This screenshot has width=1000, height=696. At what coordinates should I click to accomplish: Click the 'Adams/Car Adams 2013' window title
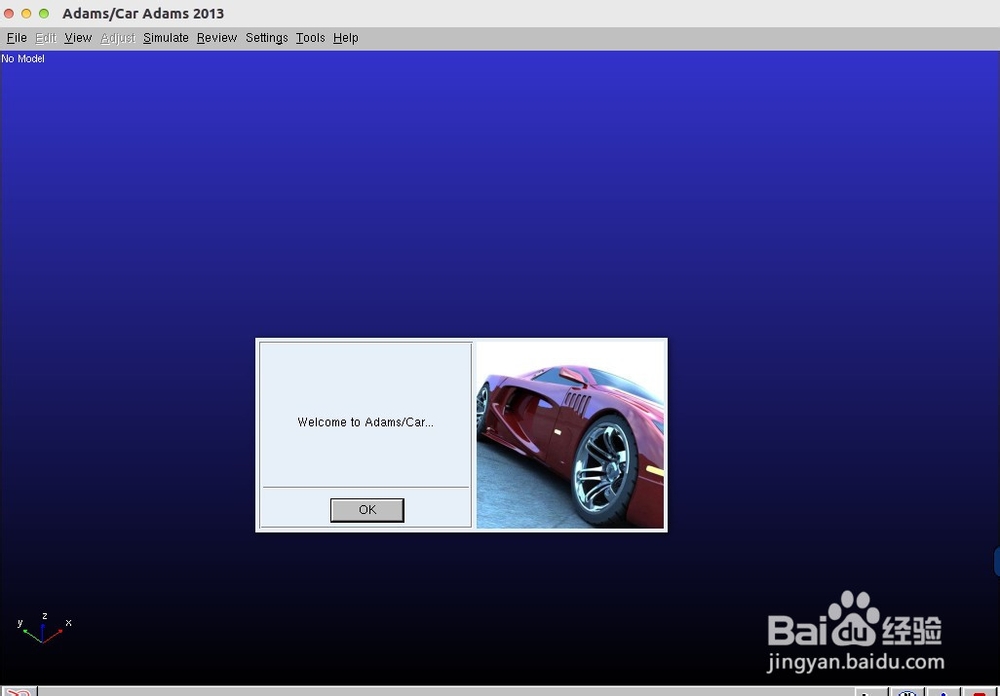pyautogui.click(x=143, y=13)
